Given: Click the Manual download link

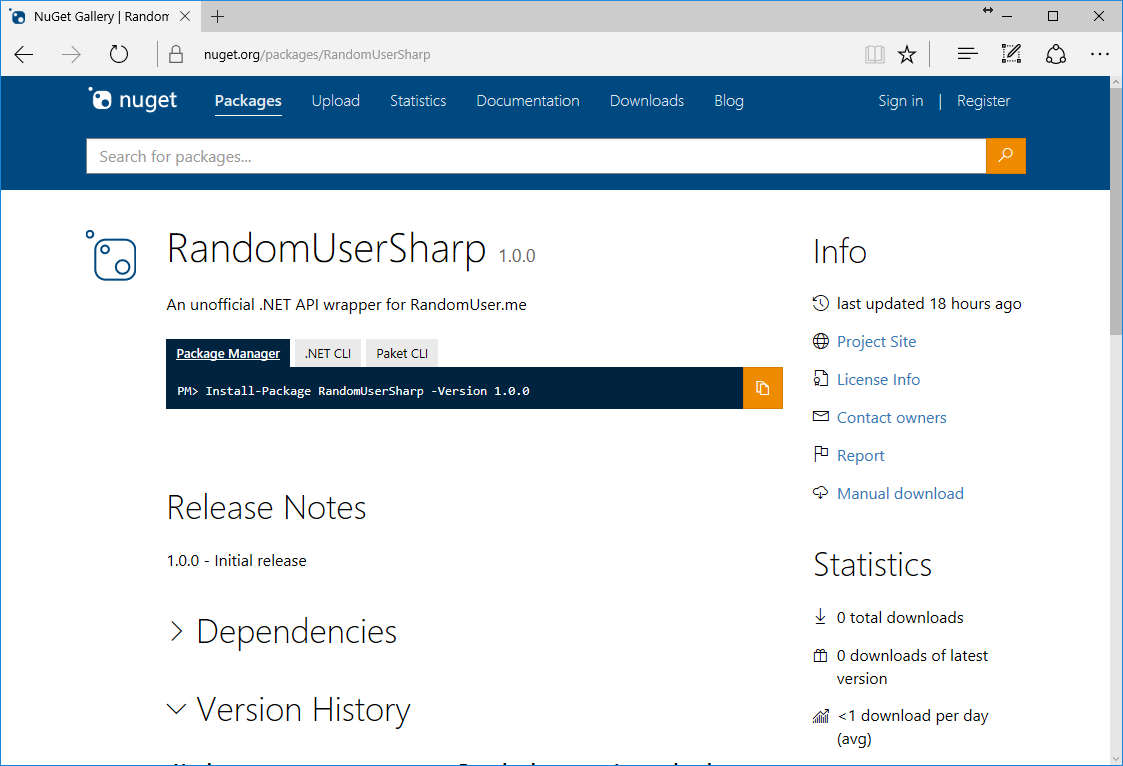Looking at the screenshot, I should coord(900,494).
